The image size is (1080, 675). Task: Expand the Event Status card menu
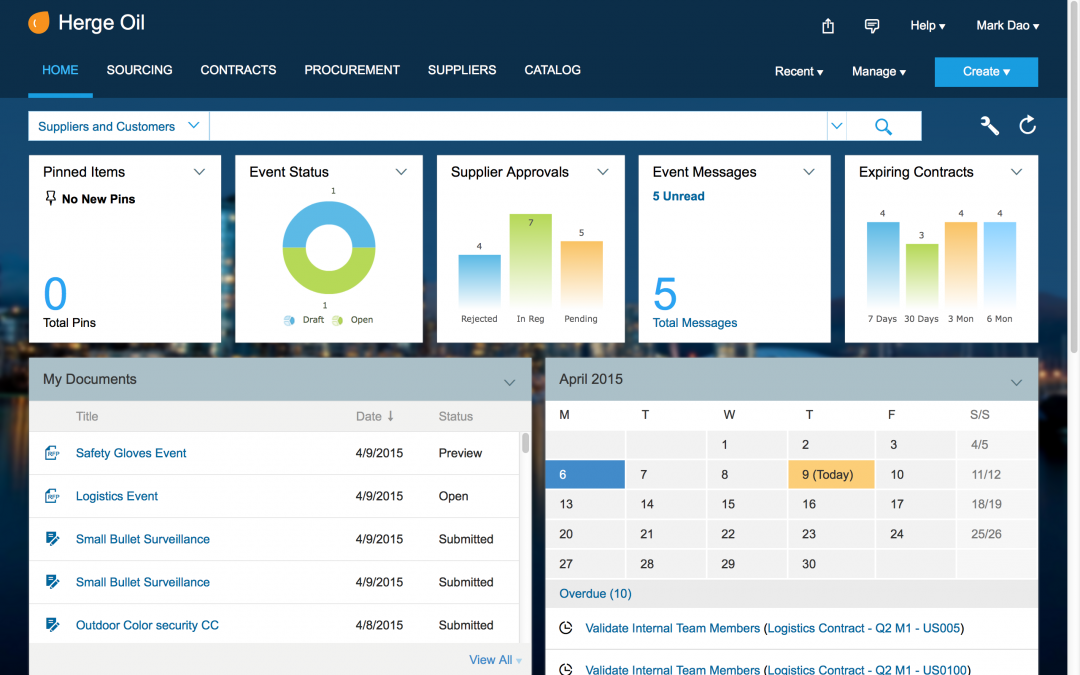[x=401, y=172]
